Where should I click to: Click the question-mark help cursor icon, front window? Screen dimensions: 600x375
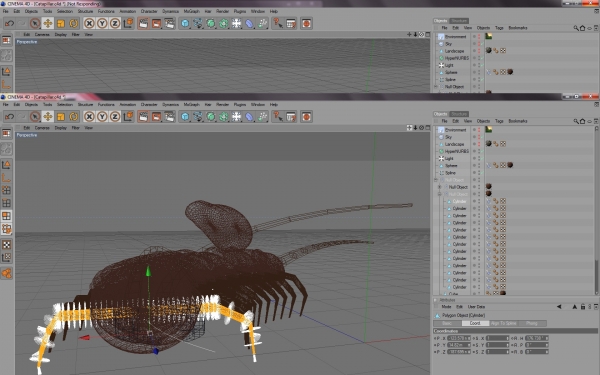278,117
